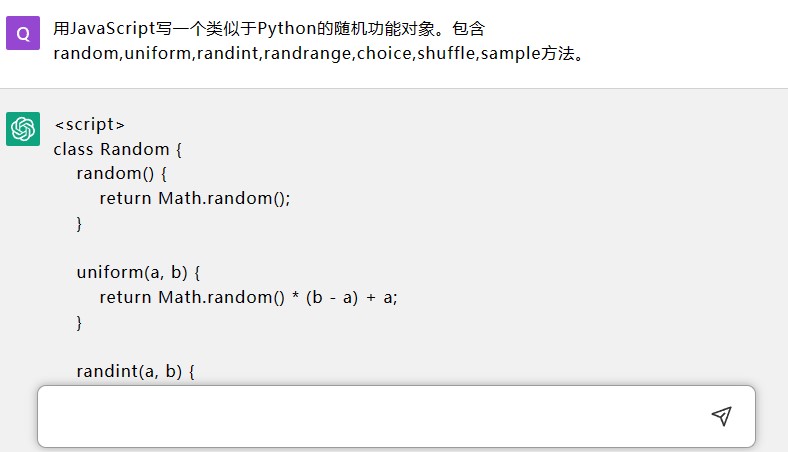Click "choice" in the question's method list

384,53
